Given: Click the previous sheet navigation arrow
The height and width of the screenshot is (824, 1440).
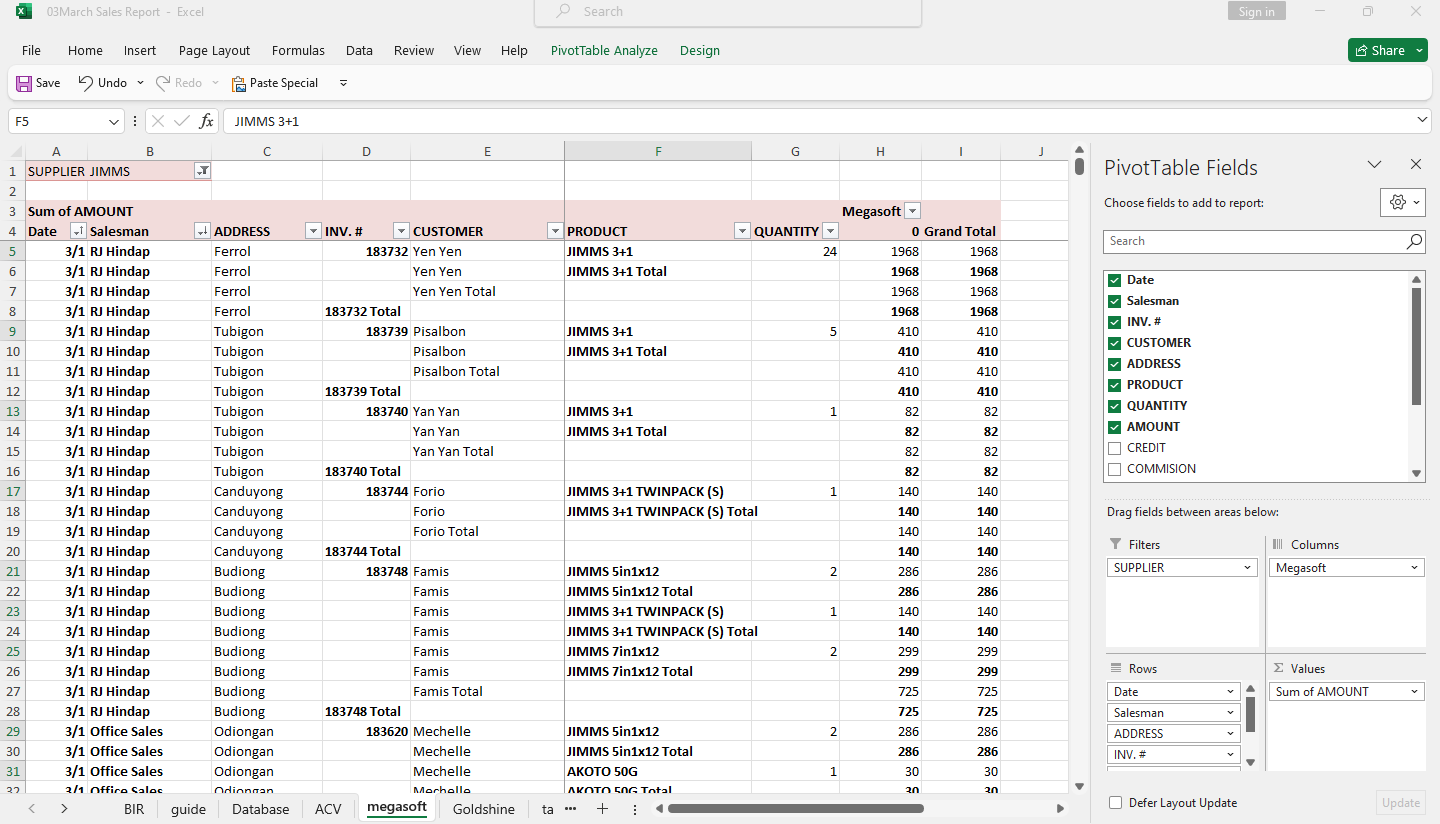Looking at the screenshot, I should click(32, 809).
